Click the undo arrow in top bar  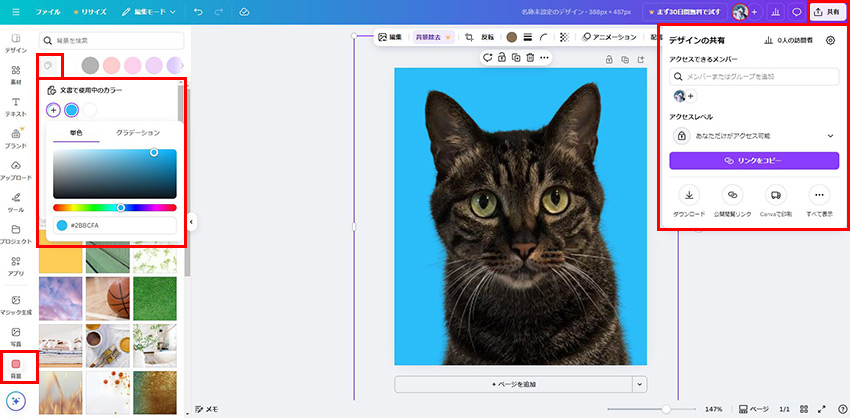[x=198, y=12]
